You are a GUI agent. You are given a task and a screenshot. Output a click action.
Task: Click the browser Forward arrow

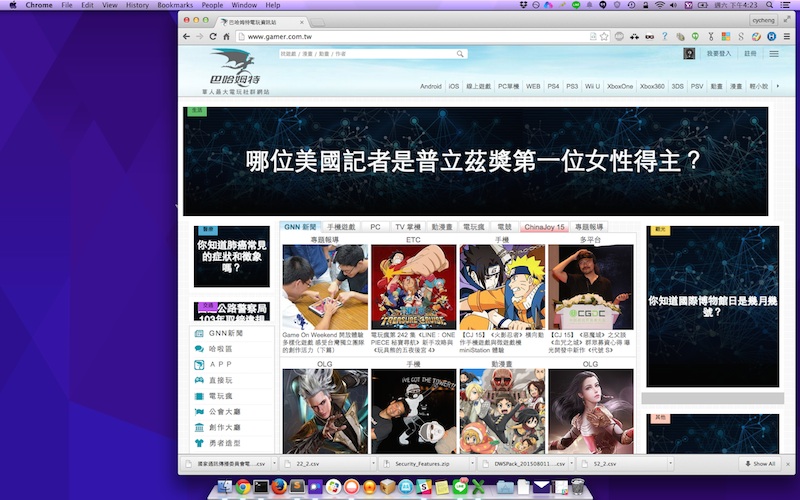point(199,37)
